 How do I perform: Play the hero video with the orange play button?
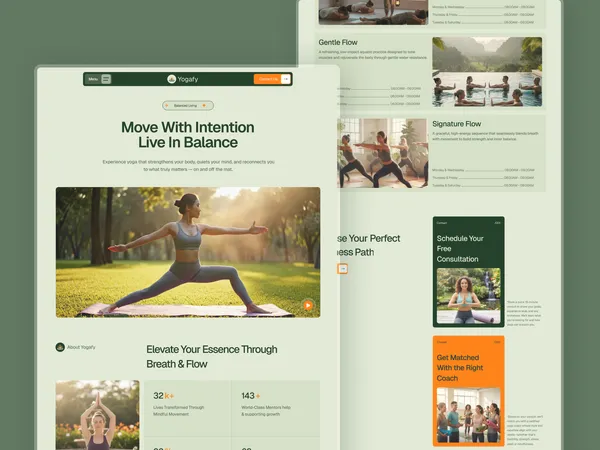(x=308, y=305)
